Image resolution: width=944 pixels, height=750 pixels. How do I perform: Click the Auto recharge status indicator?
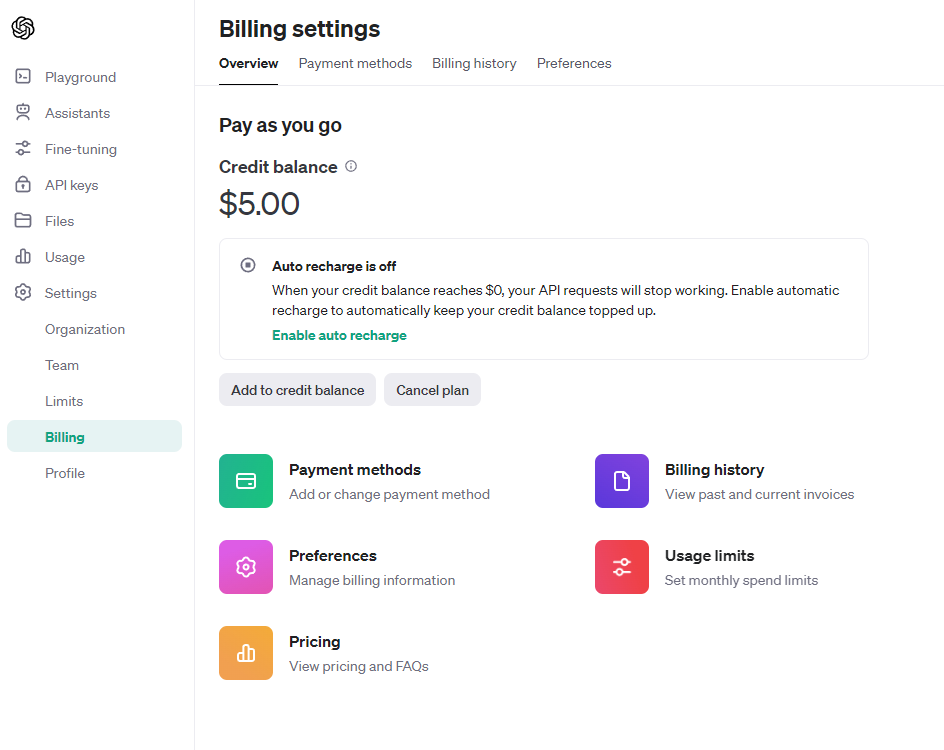pos(247,265)
